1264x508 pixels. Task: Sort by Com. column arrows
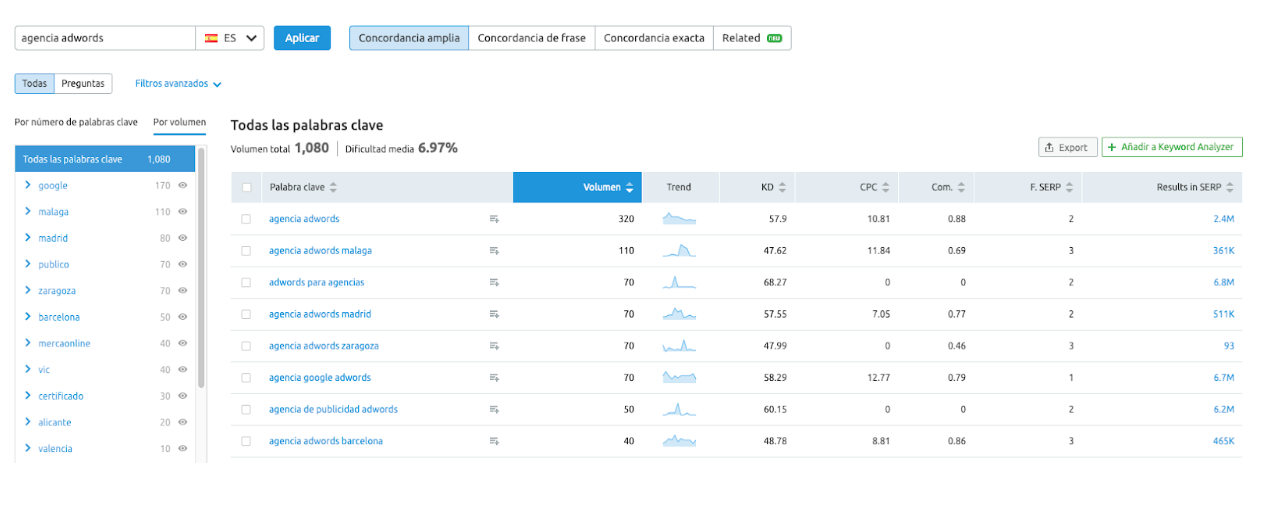pos(961,187)
